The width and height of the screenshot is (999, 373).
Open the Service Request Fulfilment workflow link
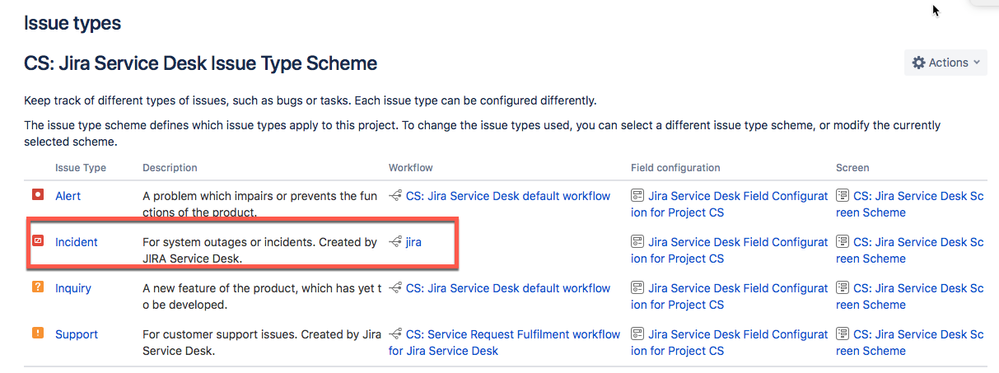click(x=505, y=342)
